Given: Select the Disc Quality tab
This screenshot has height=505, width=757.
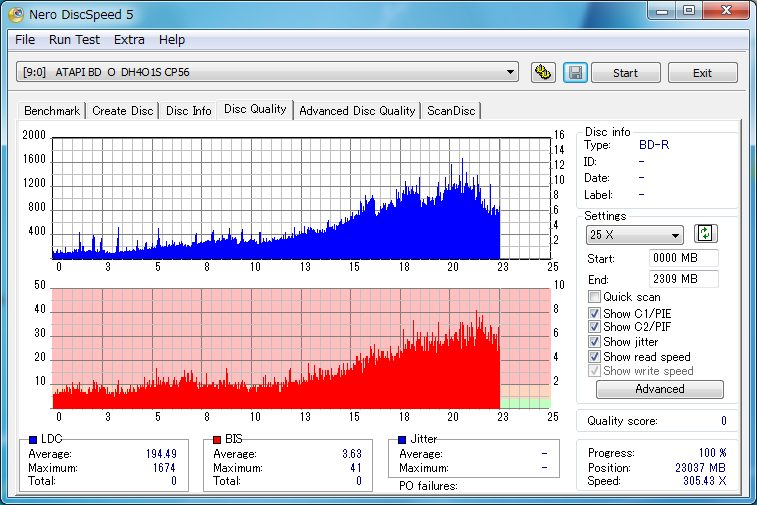Looking at the screenshot, I should click(255, 110).
